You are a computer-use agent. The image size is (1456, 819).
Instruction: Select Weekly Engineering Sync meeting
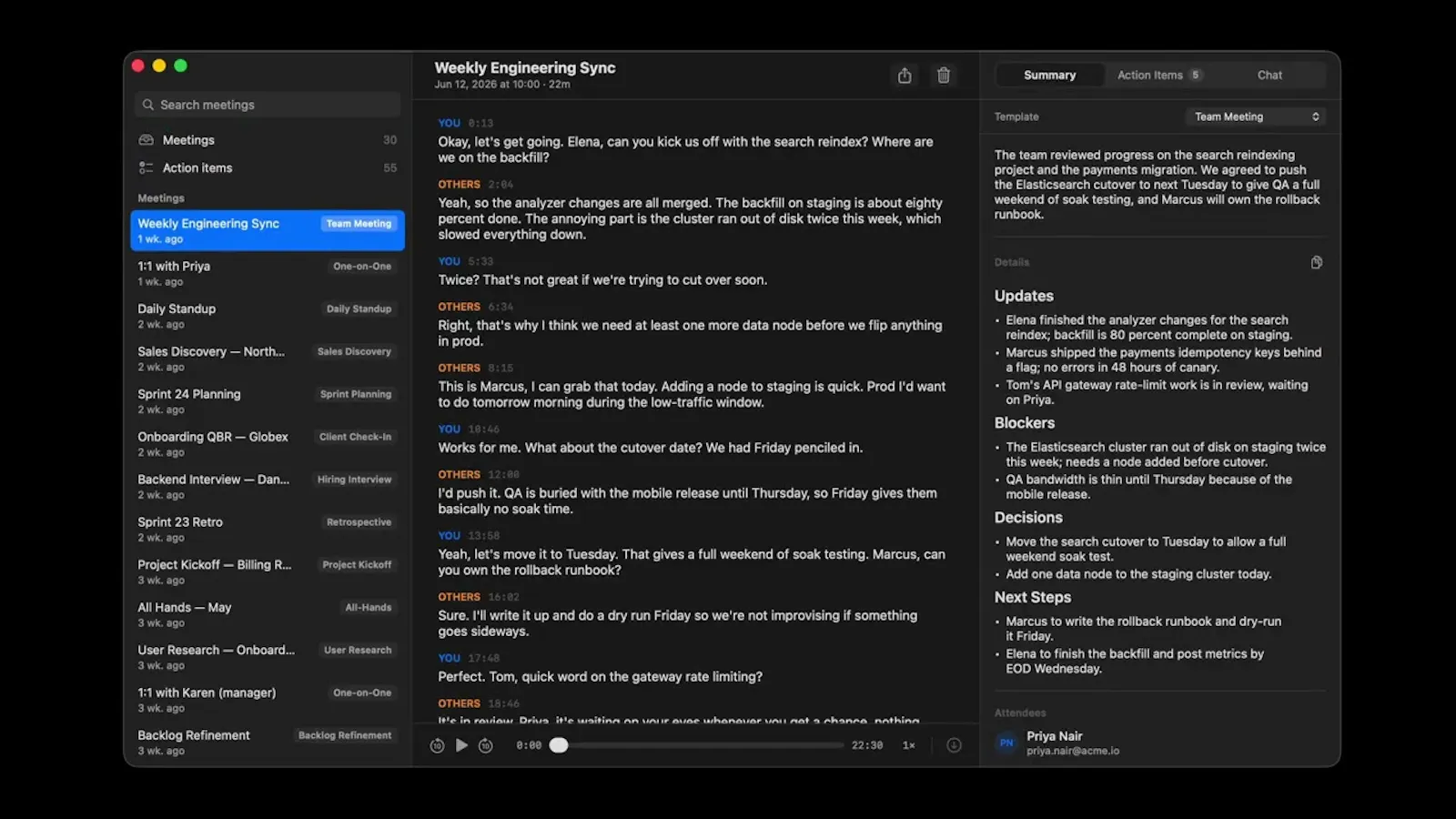(268, 230)
